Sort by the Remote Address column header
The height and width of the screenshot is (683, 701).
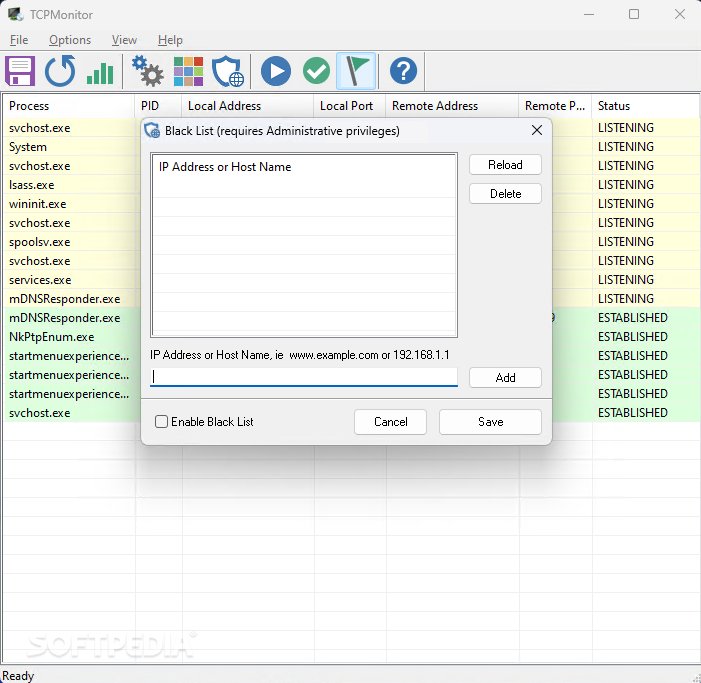tap(452, 106)
